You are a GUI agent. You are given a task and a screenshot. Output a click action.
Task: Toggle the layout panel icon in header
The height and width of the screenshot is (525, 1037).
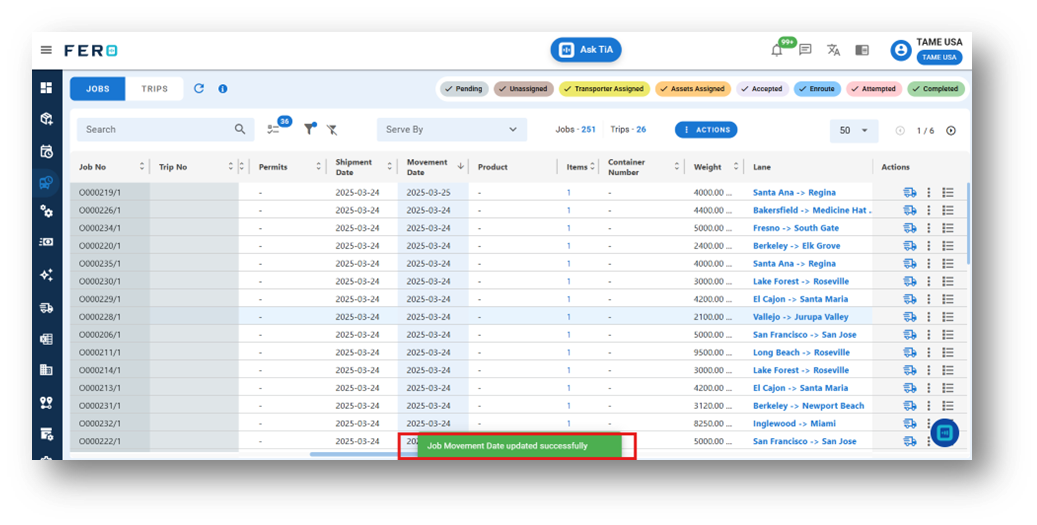862,50
